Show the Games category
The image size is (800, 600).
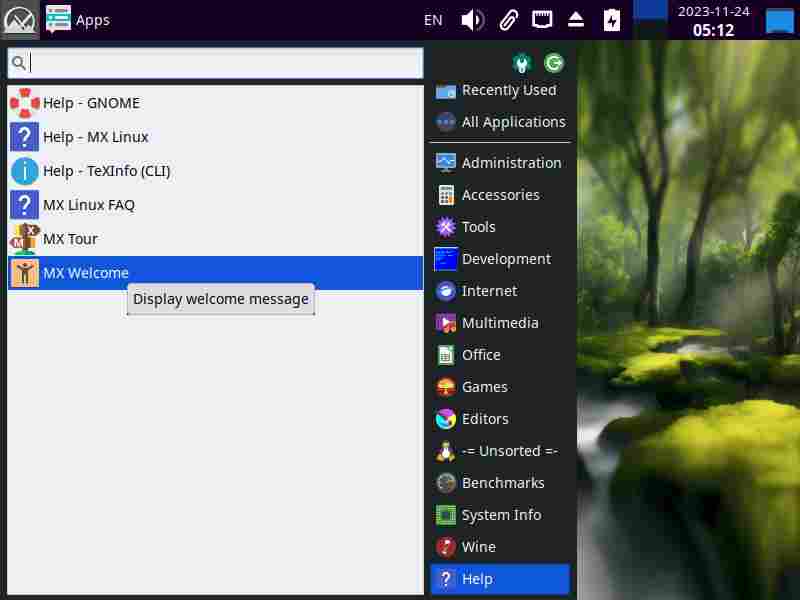tap(501, 387)
